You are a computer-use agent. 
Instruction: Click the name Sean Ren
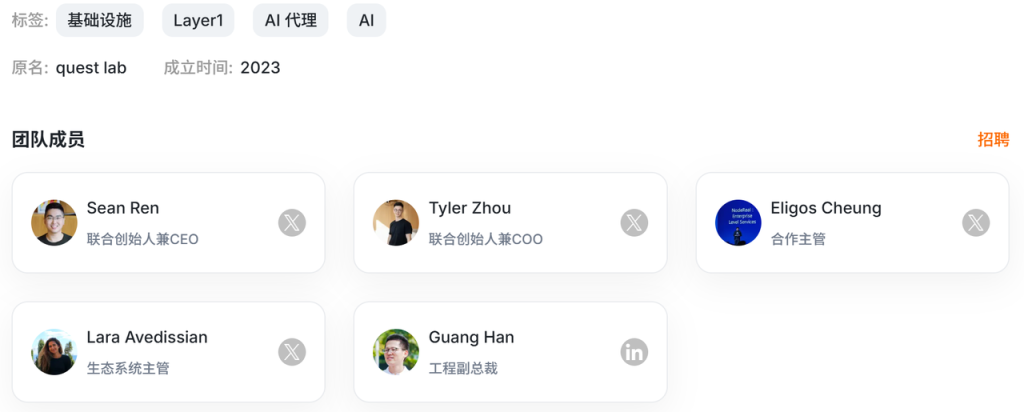[x=123, y=208]
